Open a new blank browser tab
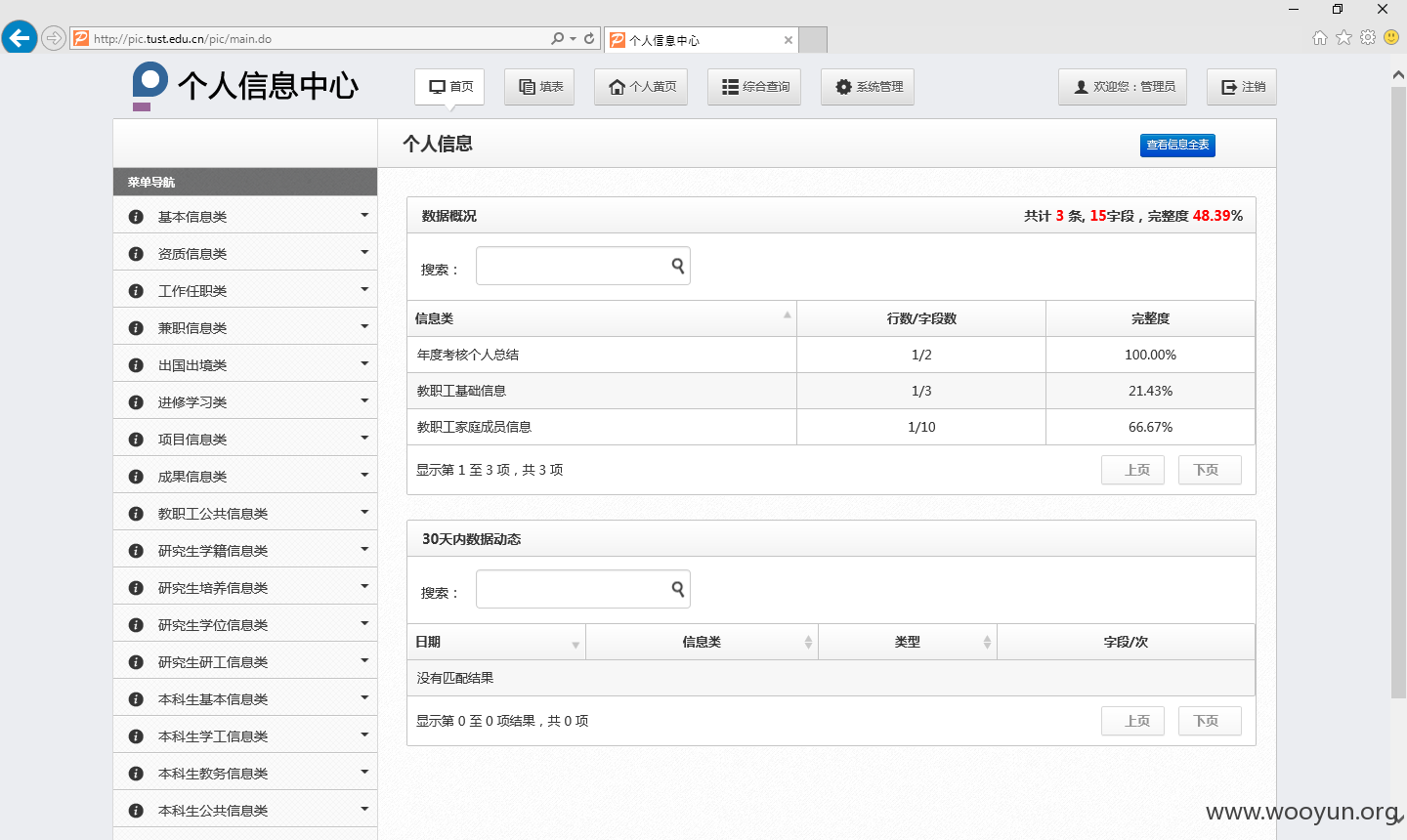Screen dimensions: 1407x840 813,40
